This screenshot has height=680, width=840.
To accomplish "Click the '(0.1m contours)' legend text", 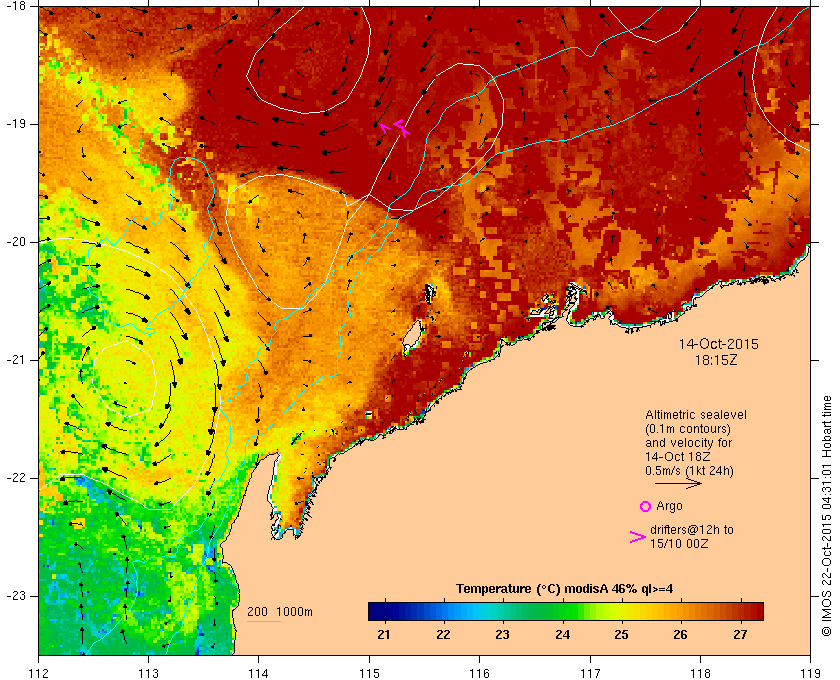I will click(x=688, y=429).
